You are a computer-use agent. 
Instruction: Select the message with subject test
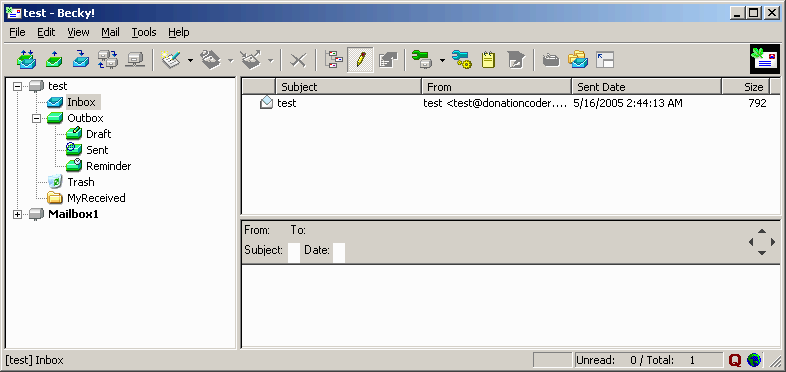click(x=286, y=103)
